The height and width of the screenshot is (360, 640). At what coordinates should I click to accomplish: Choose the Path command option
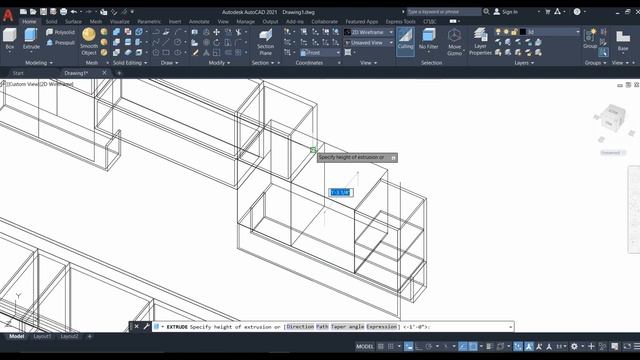coord(322,327)
